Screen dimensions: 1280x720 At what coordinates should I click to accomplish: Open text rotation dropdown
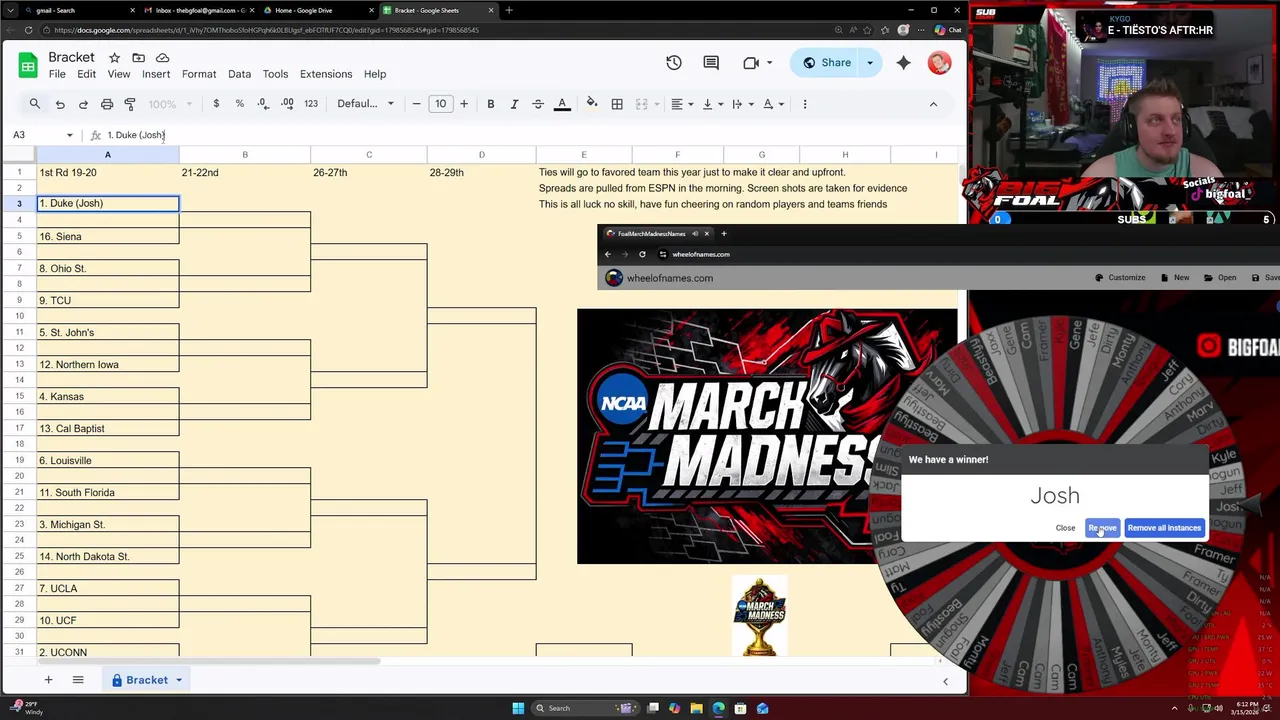(773, 104)
